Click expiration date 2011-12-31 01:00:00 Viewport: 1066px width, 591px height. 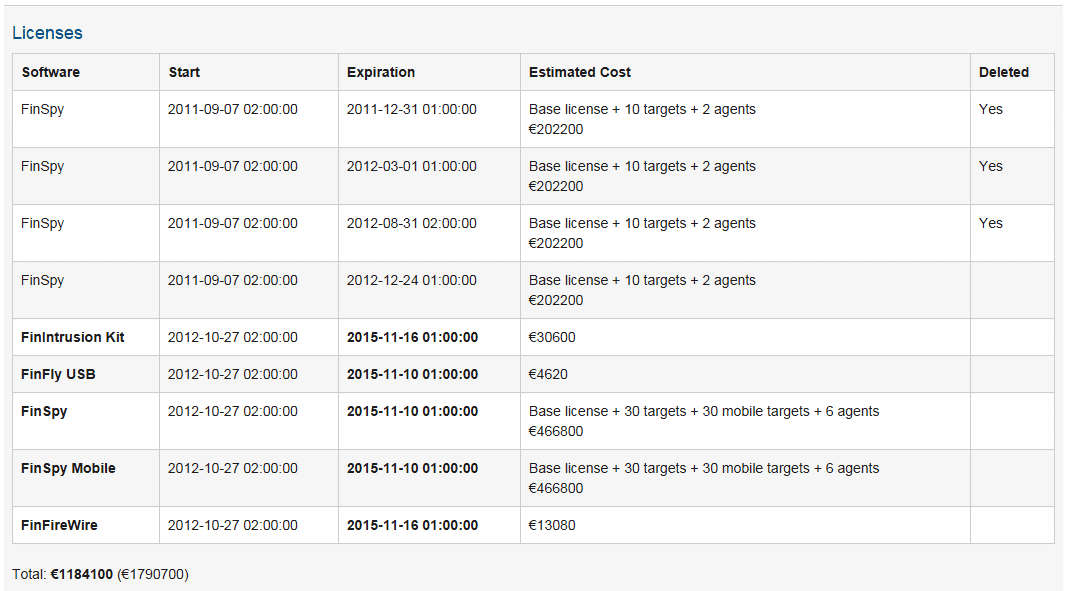(412, 109)
